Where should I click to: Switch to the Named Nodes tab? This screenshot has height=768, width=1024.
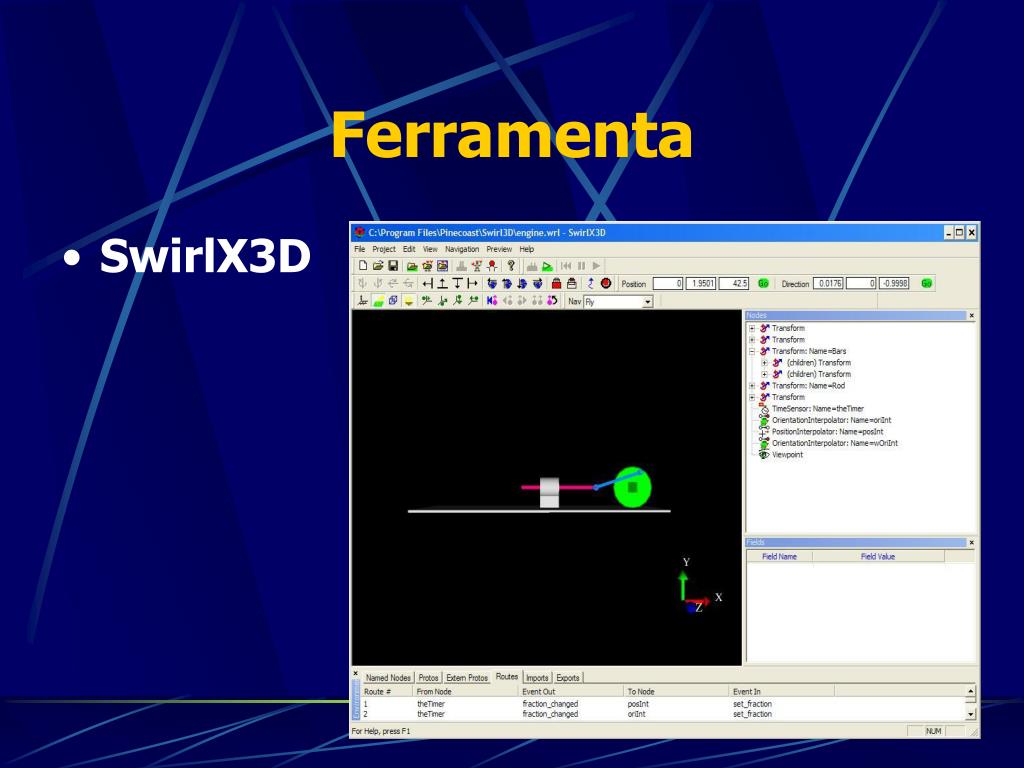click(x=388, y=678)
